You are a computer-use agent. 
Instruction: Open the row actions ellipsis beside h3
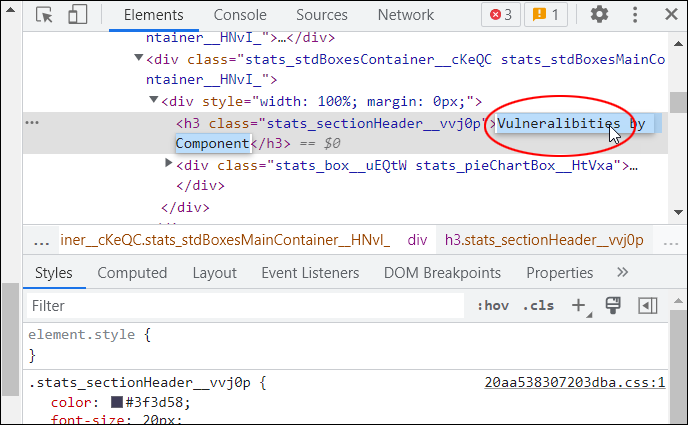tap(32, 122)
